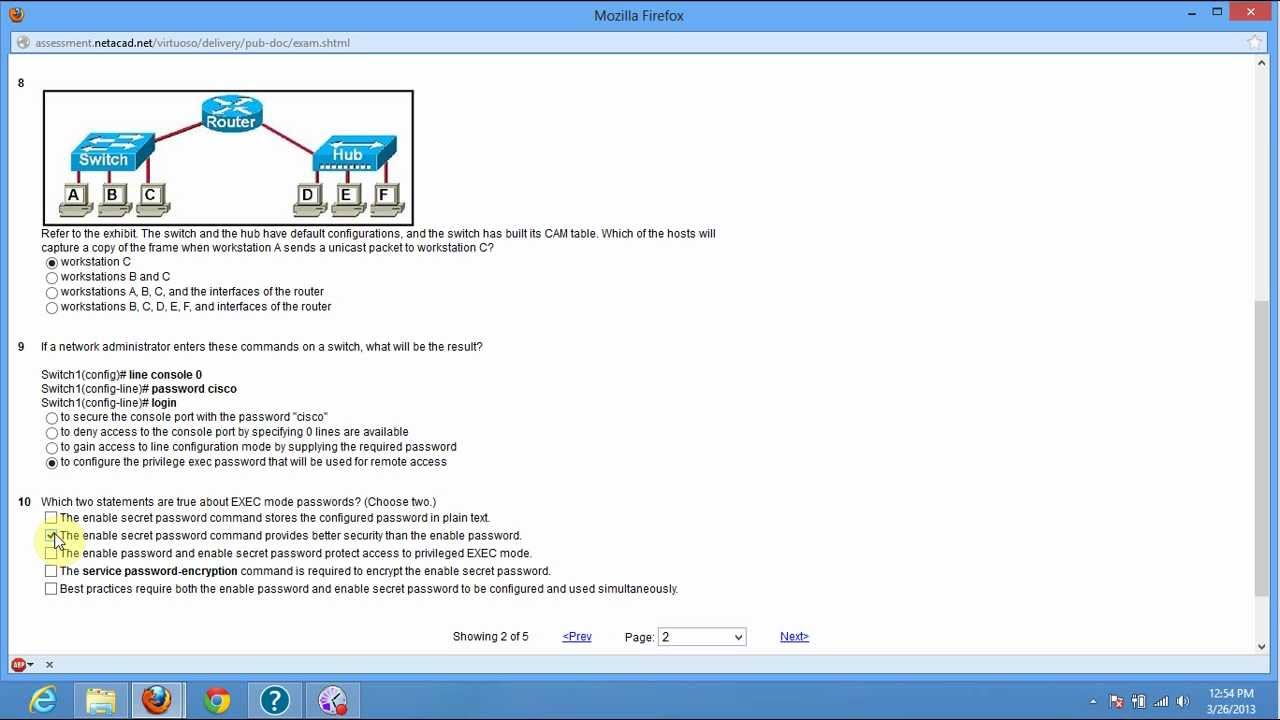The image size is (1280, 720).
Task: Click the battery power tray icon
Action: click(x=1138, y=701)
